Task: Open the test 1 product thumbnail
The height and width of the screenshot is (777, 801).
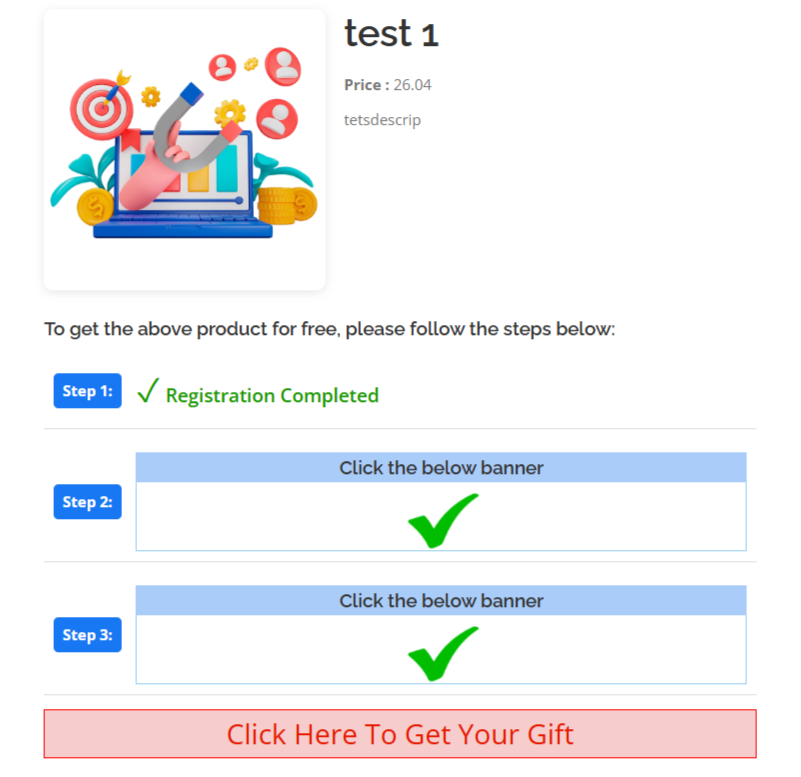Action: [x=185, y=150]
